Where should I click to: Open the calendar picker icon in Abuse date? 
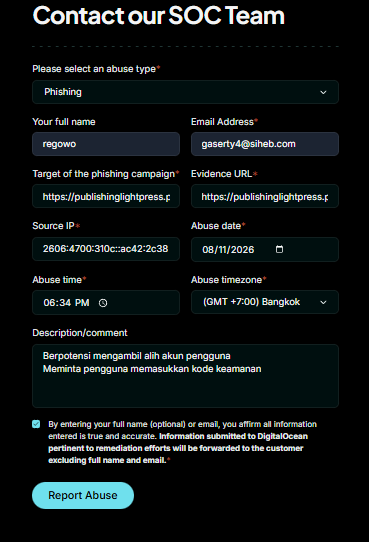(x=279, y=249)
